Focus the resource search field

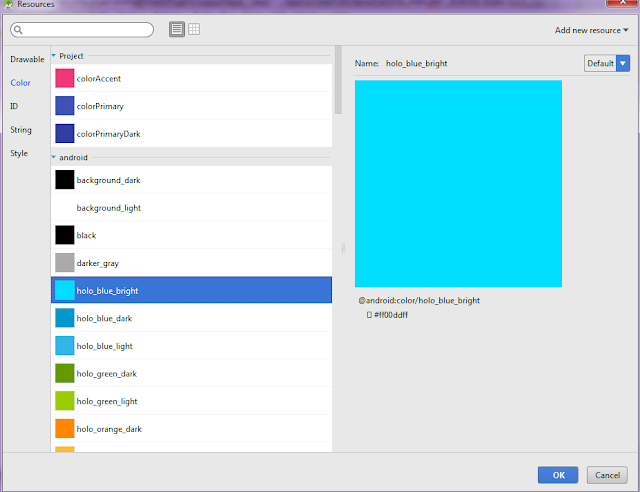click(82, 30)
